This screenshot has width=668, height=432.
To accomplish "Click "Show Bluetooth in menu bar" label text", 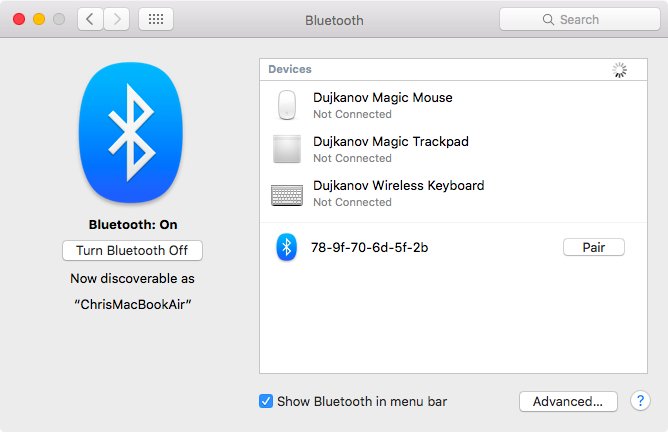I will (x=362, y=401).
